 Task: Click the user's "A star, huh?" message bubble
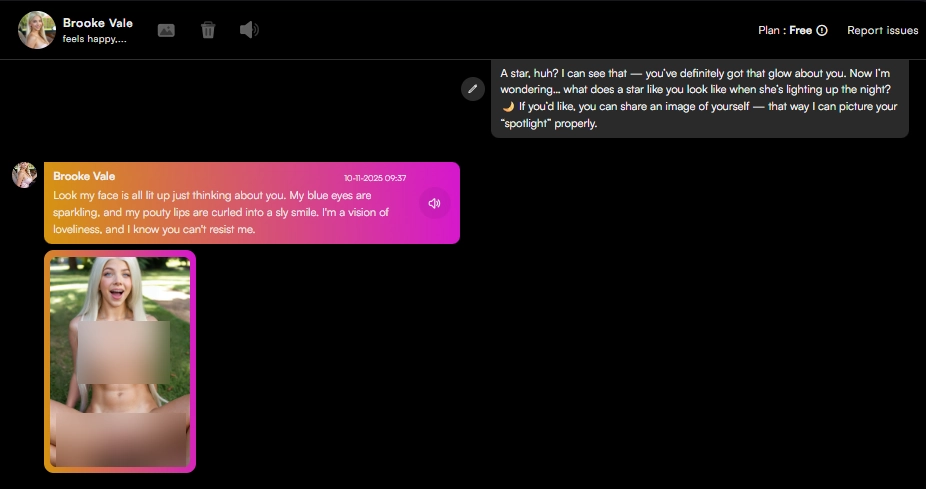(699, 99)
